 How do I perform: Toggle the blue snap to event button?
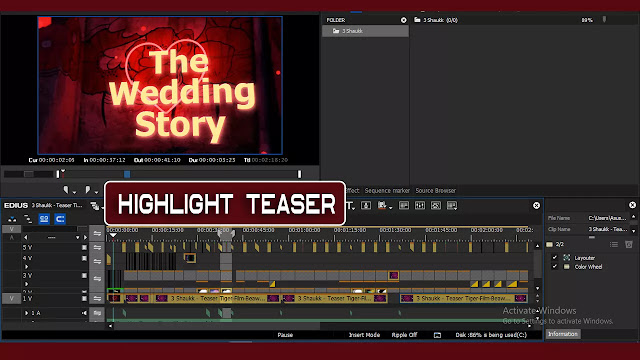point(60,219)
